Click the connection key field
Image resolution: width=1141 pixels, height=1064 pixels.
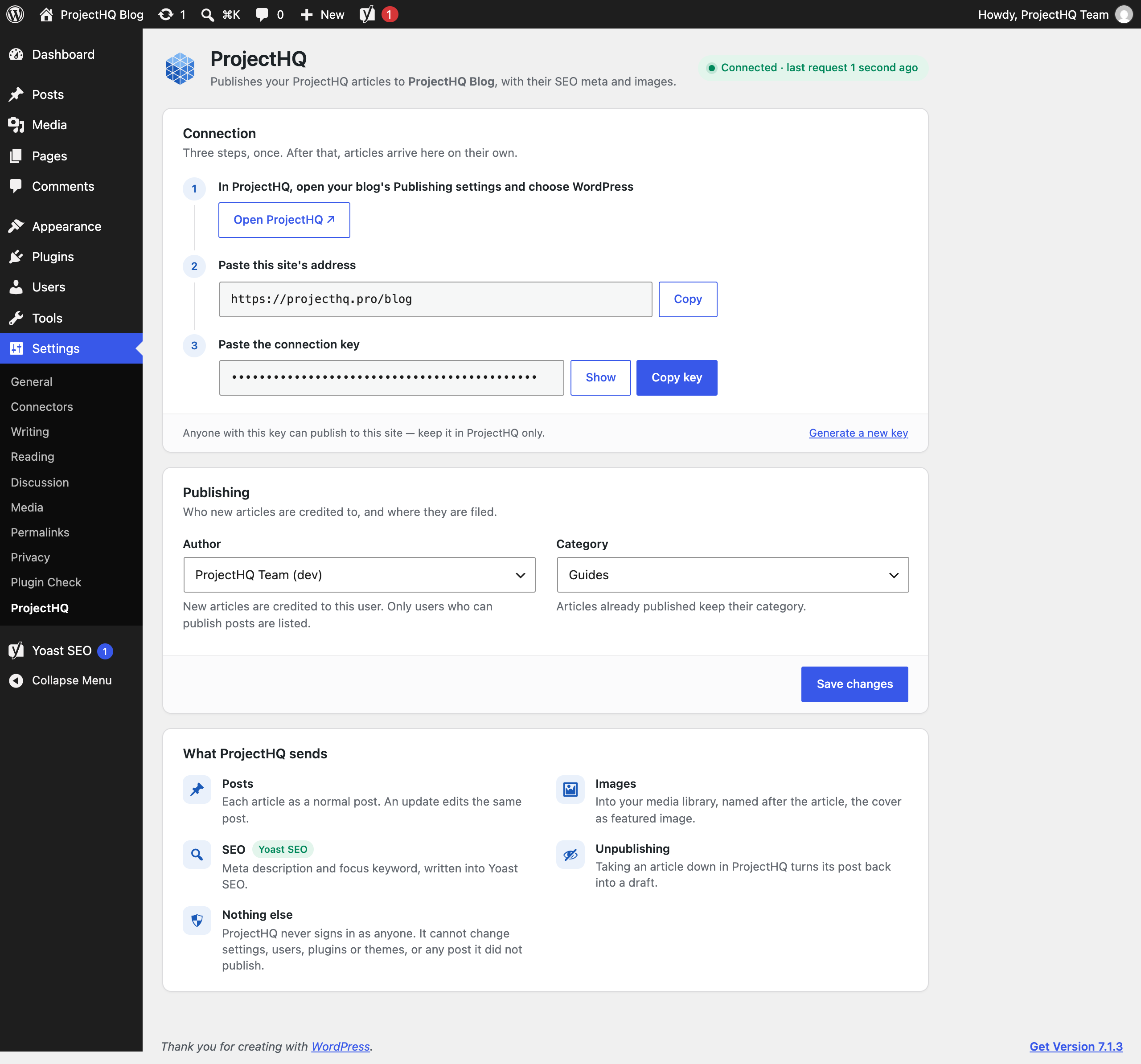click(x=391, y=378)
